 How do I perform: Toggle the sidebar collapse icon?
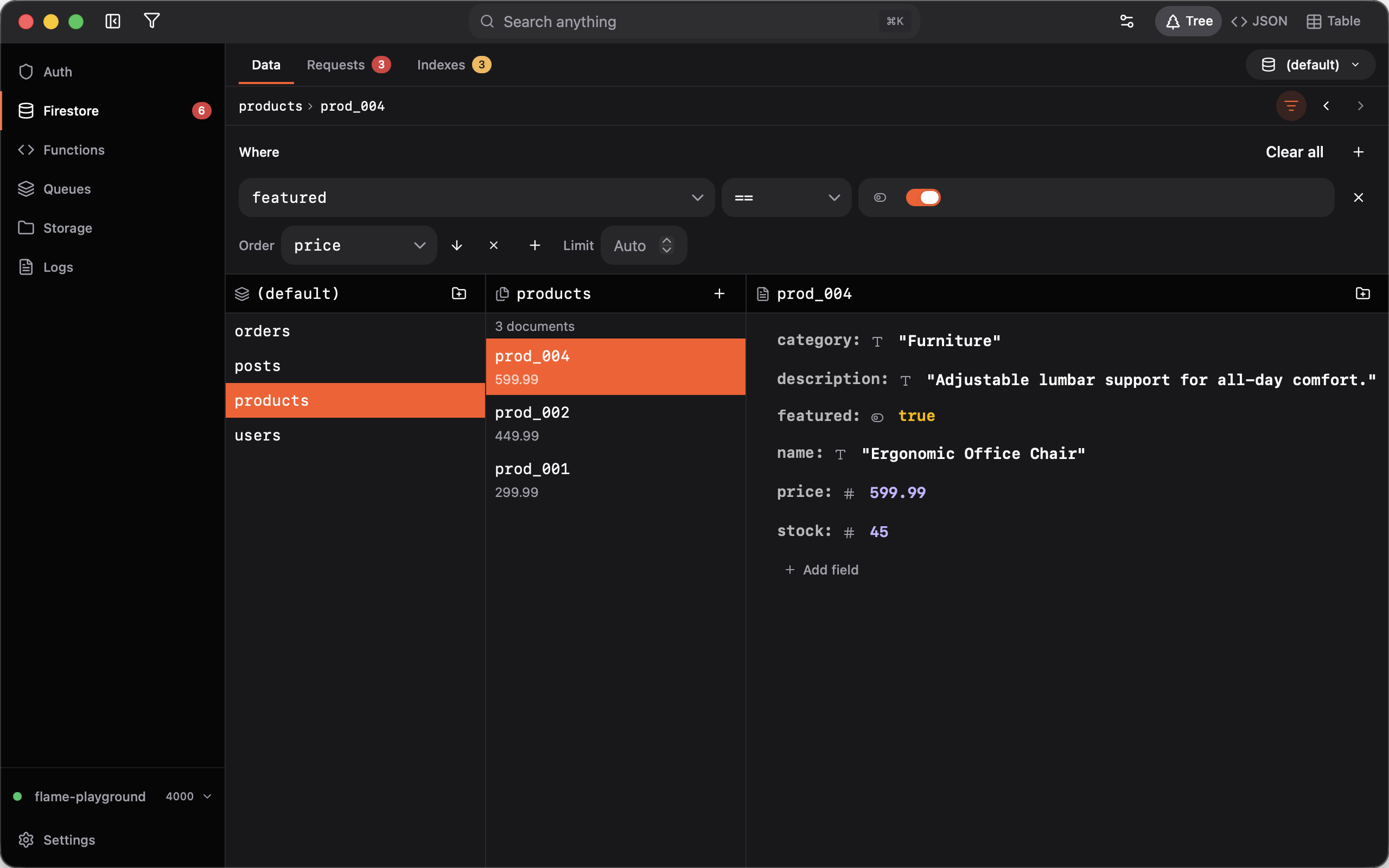[112, 21]
